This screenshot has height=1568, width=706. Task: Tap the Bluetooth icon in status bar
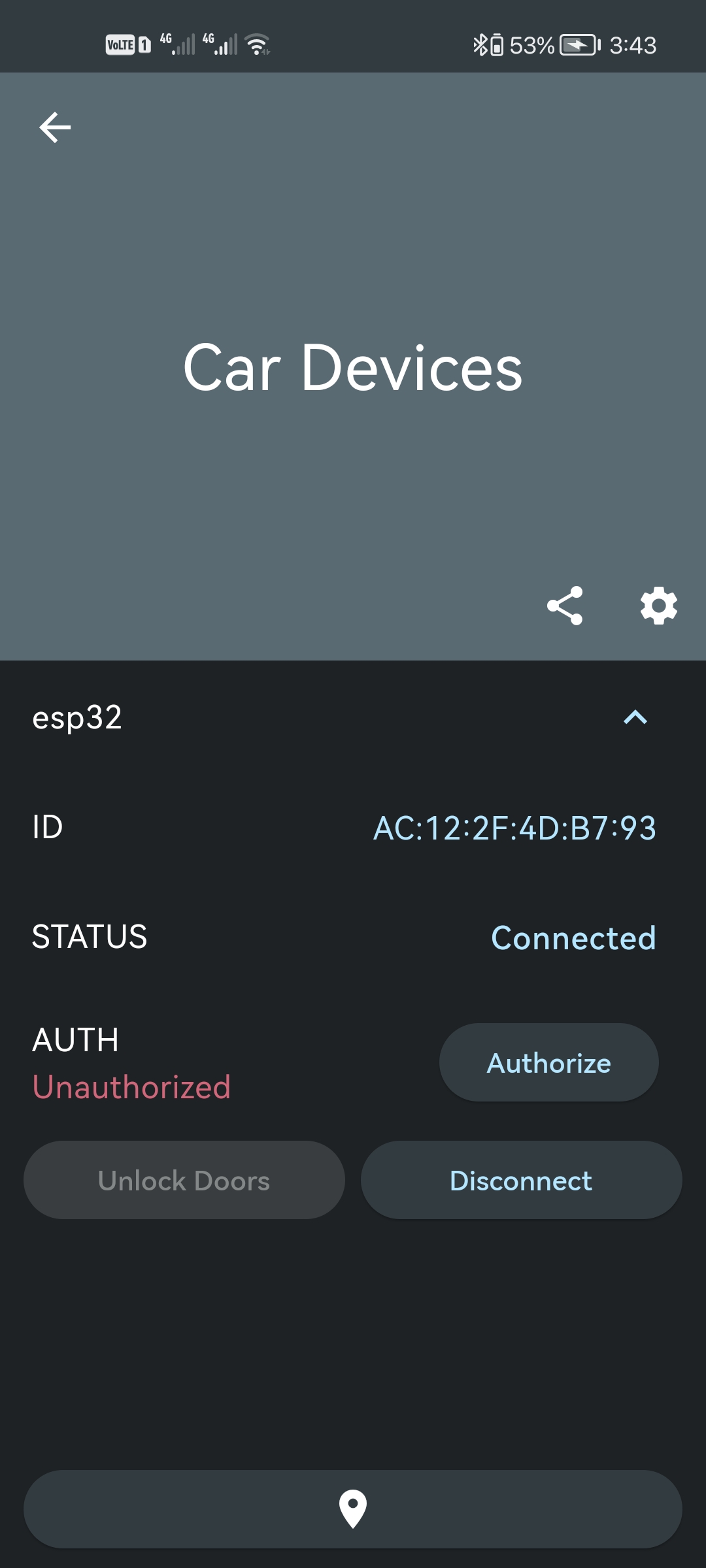point(480,44)
